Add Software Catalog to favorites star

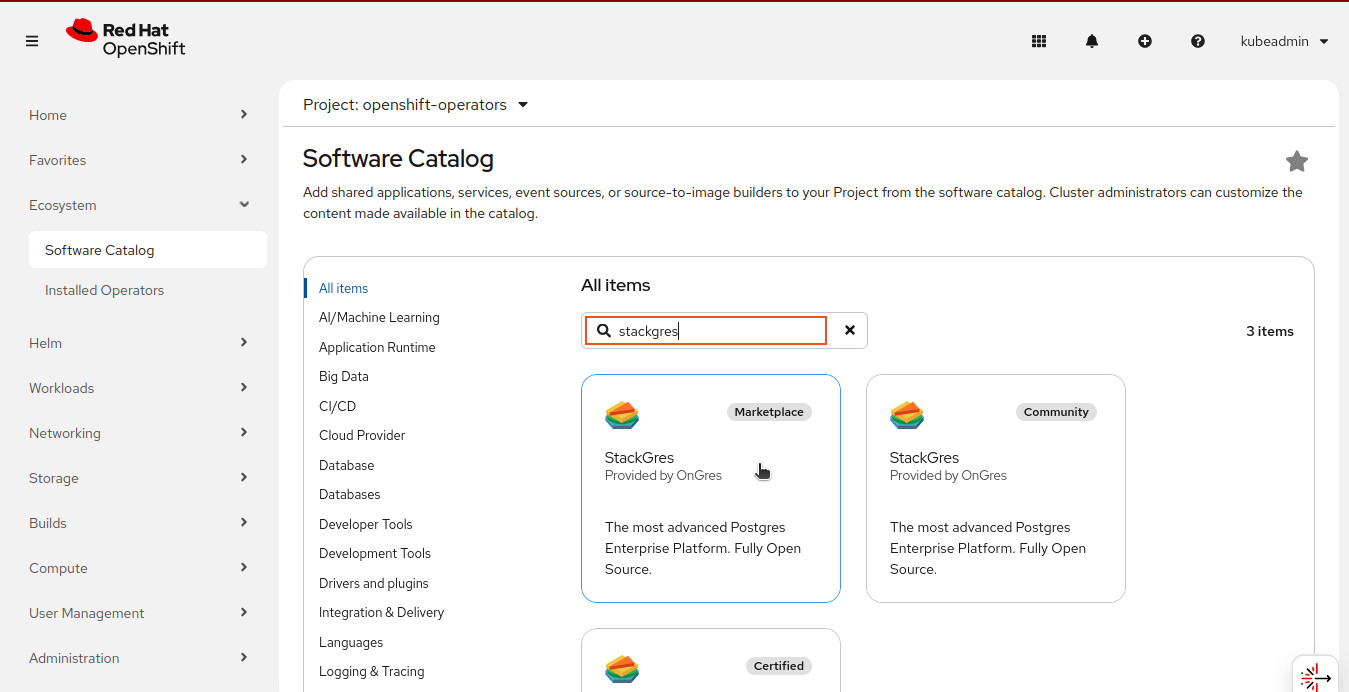coord(1297,161)
